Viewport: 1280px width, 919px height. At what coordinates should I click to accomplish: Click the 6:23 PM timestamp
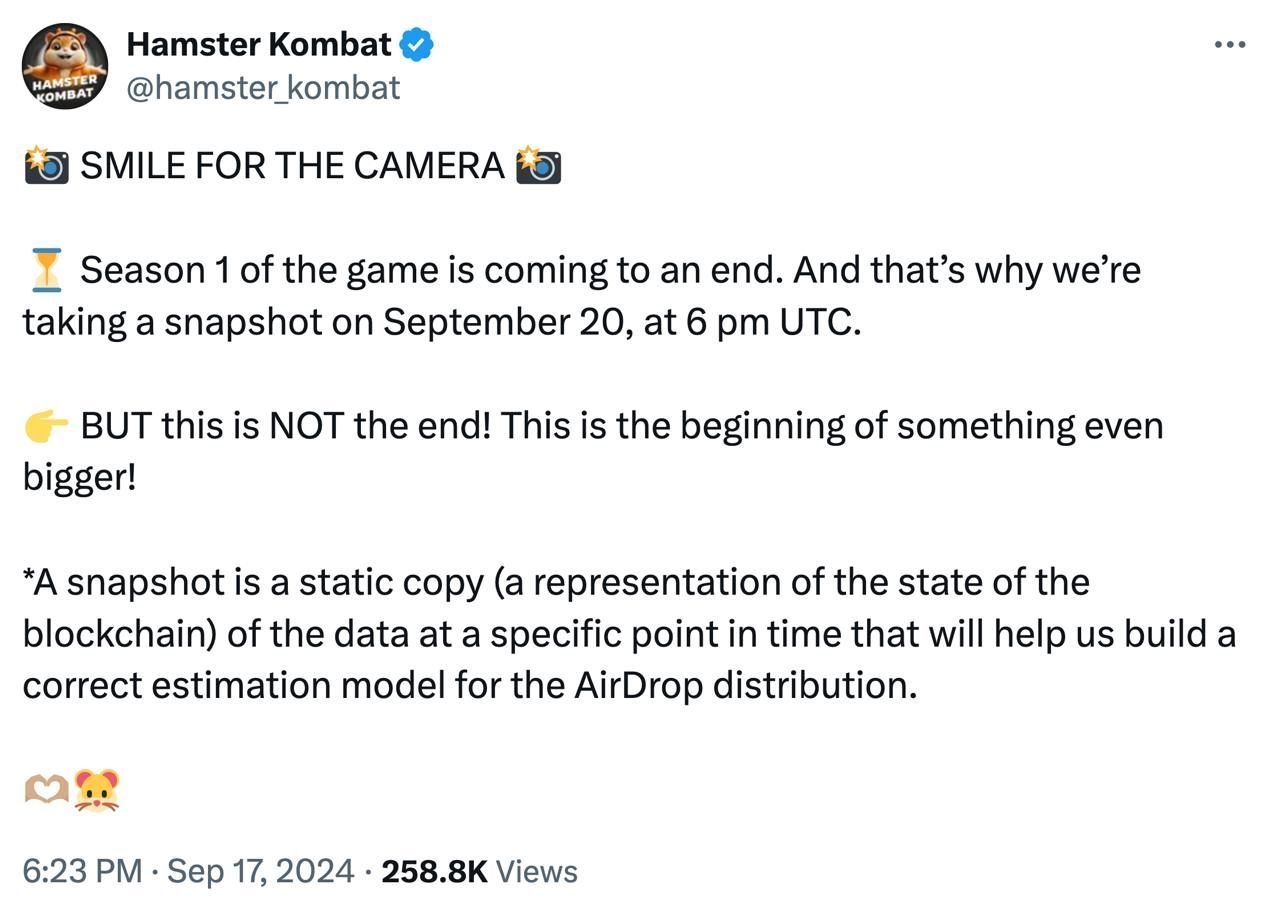tap(82, 871)
